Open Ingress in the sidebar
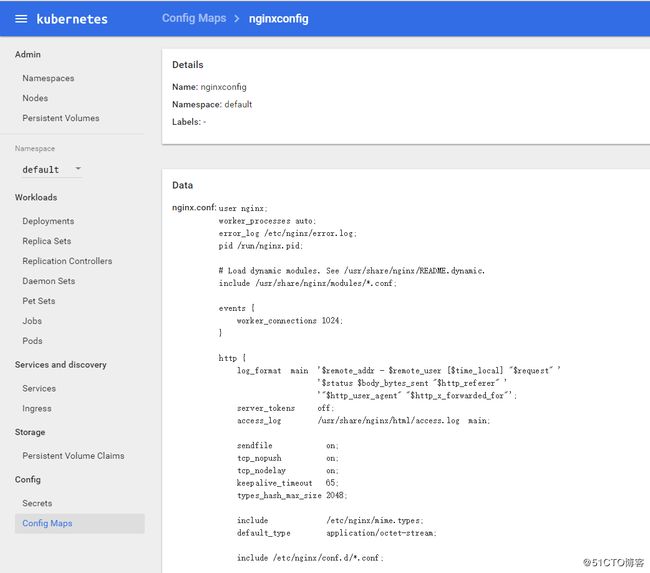650x573 pixels. click(x=37, y=408)
